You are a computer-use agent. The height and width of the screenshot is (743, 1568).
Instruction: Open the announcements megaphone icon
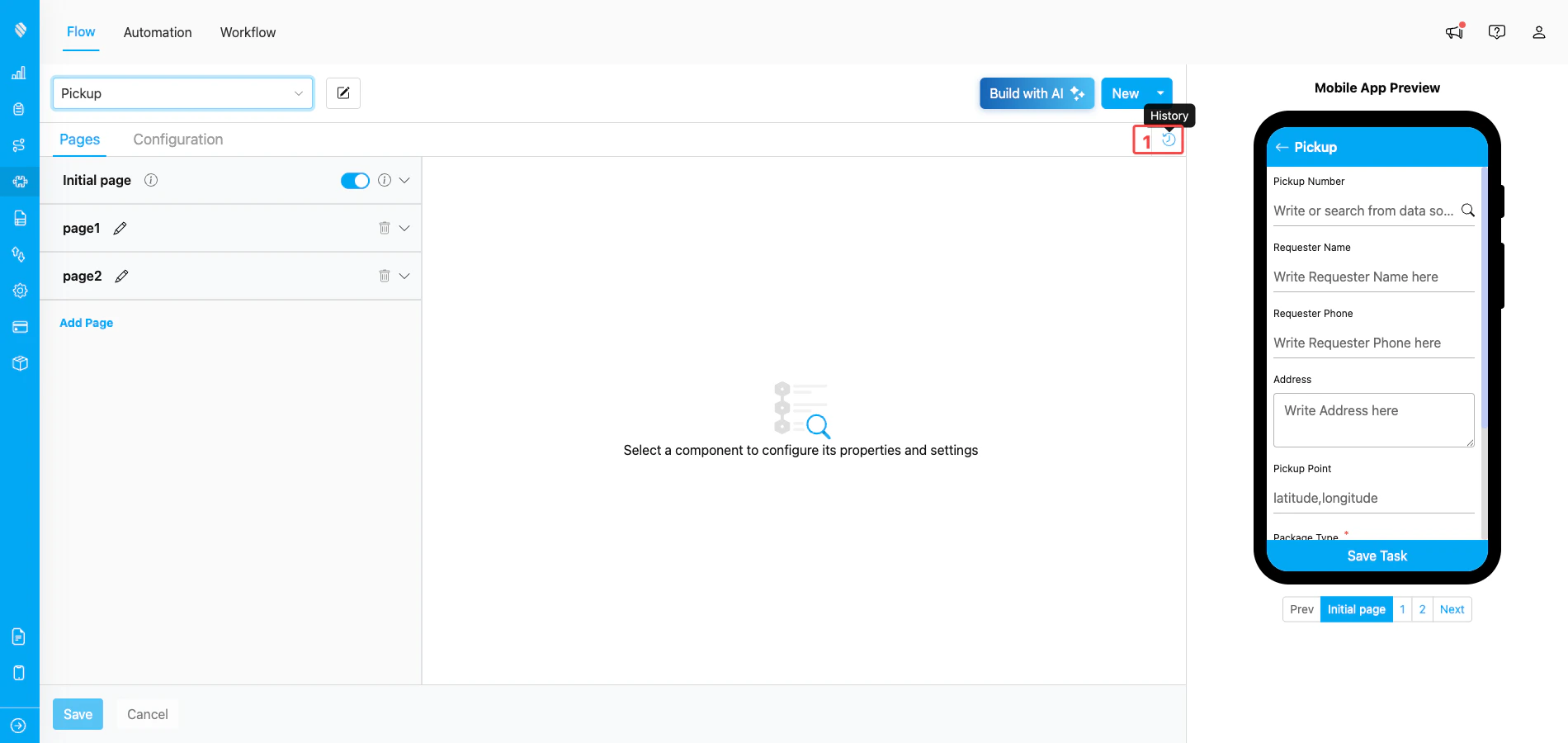(x=1454, y=31)
